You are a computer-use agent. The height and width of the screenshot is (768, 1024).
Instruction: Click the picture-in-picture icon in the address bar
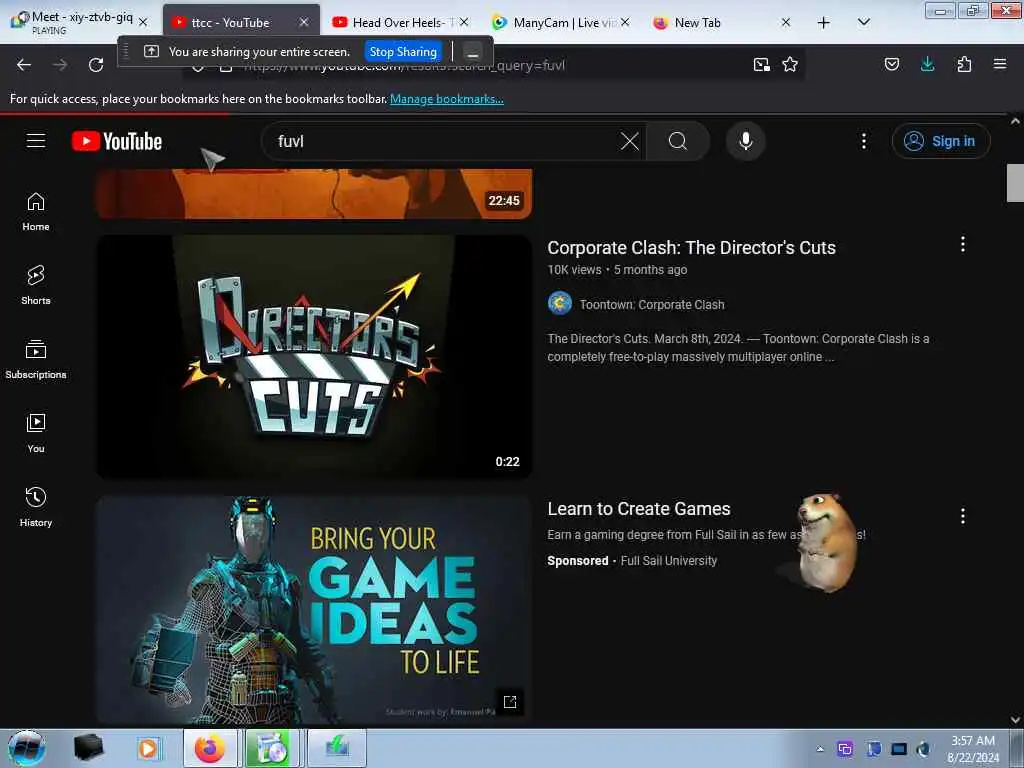tap(761, 64)
